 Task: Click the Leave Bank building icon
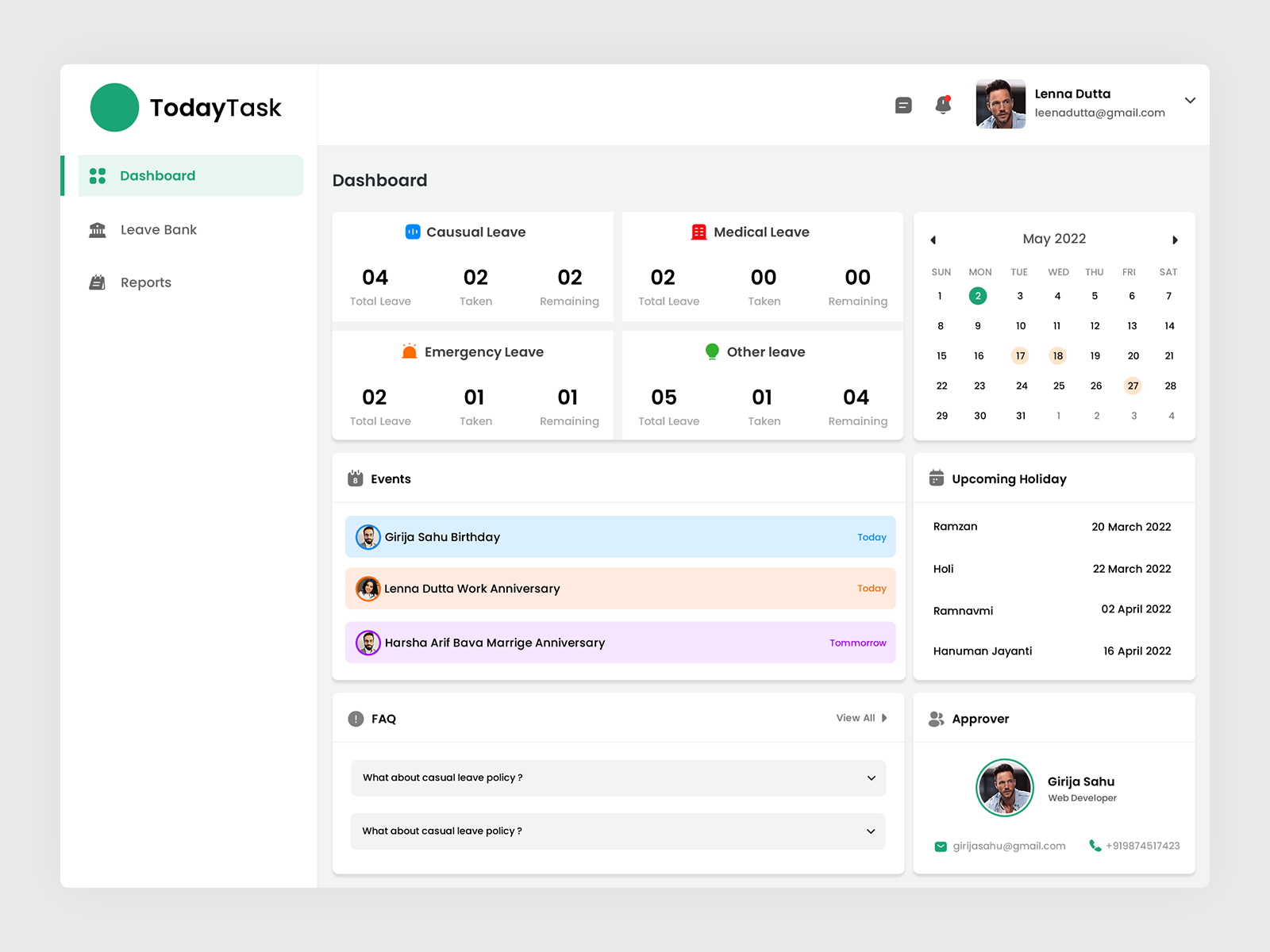(98, 230)
